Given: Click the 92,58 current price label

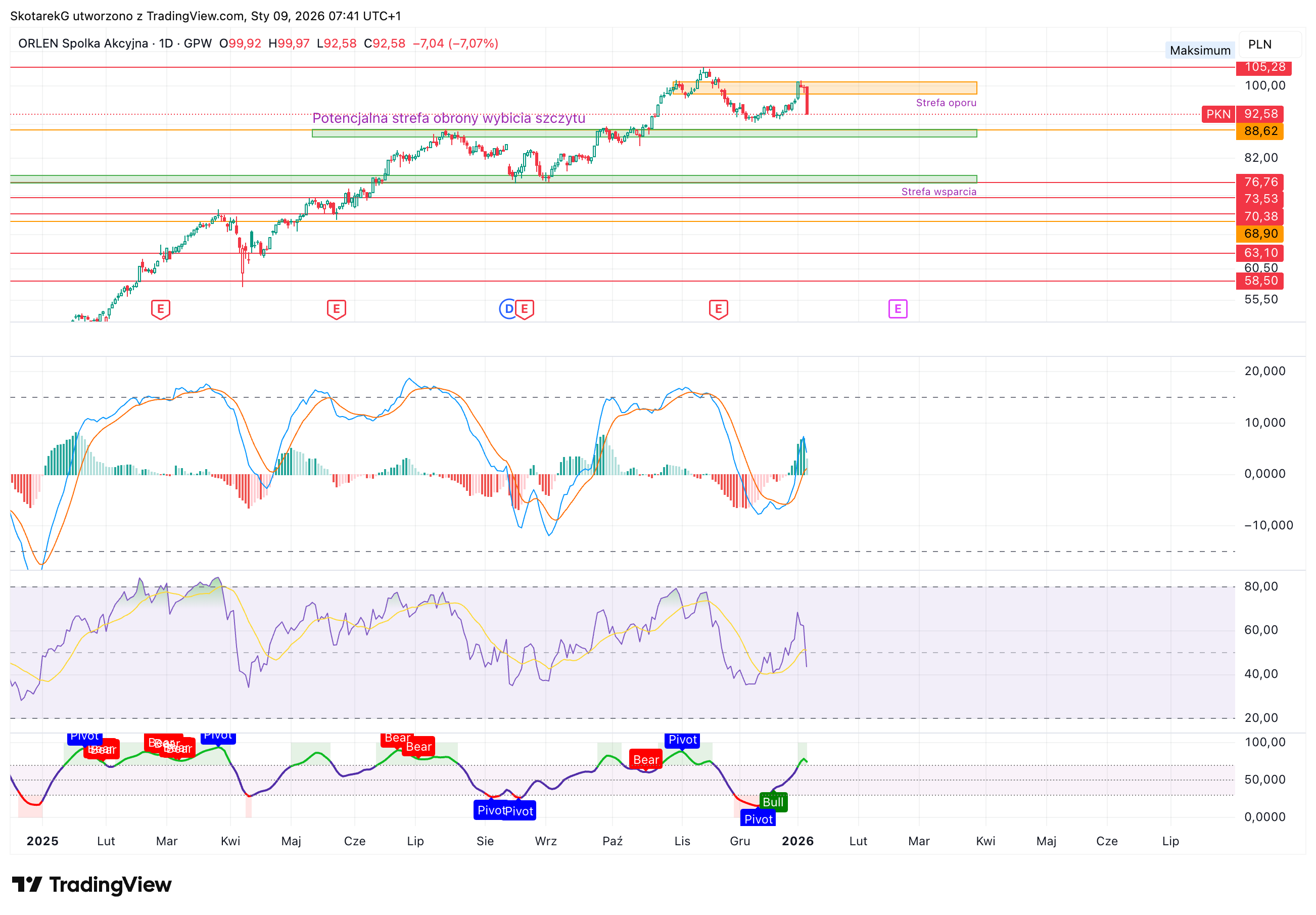Looking at the screenshot, I should click(1260, 114).
